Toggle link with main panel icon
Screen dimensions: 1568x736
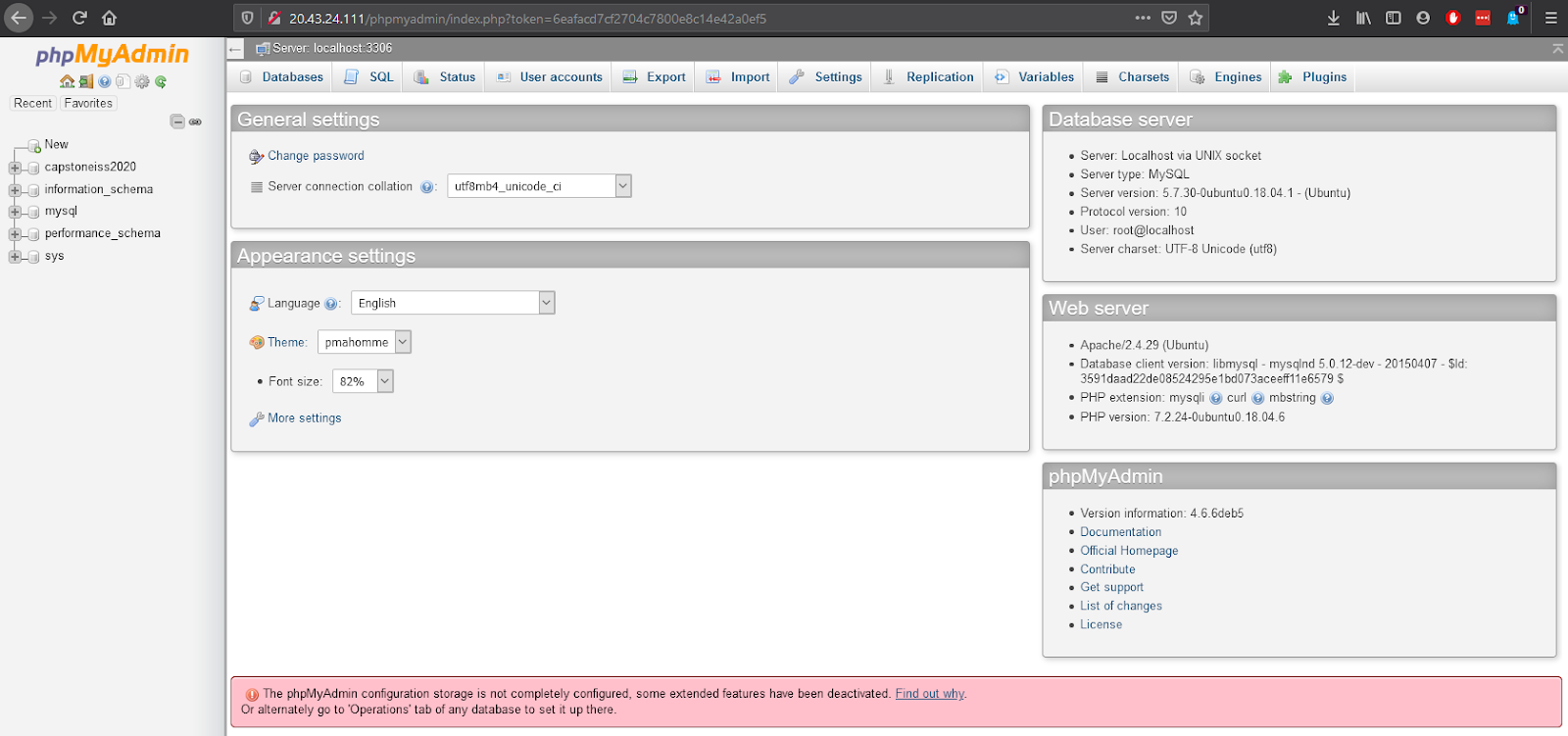195,122
